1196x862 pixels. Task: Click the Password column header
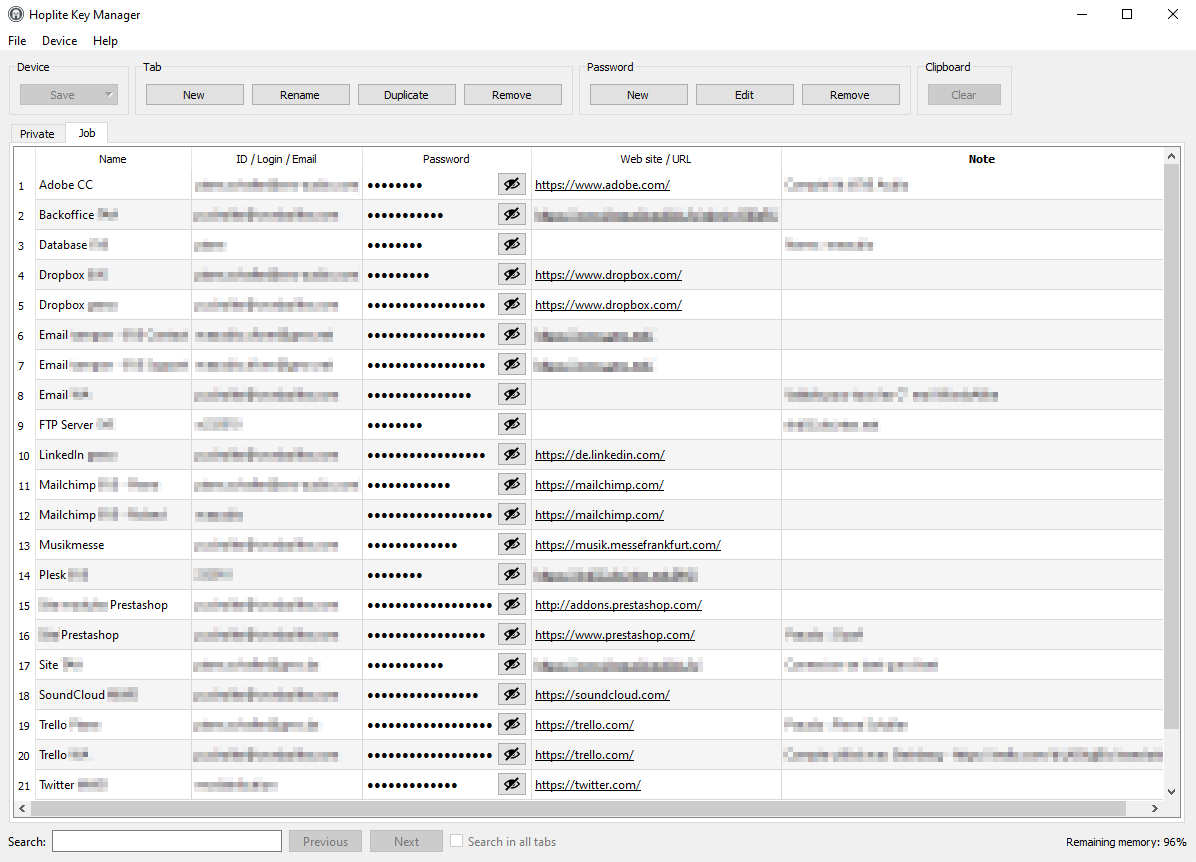[446, 159]
